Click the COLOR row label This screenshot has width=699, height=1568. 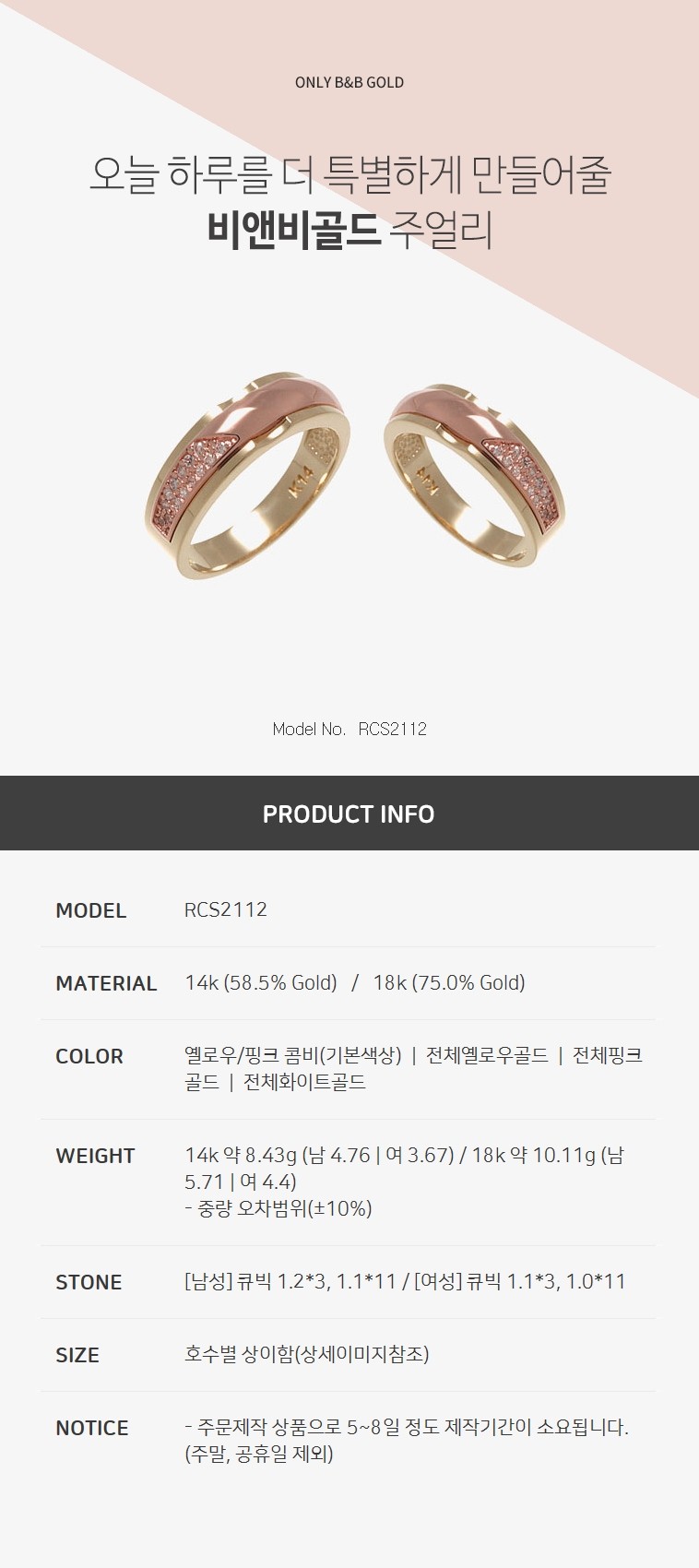click(x=89, y=1056)
